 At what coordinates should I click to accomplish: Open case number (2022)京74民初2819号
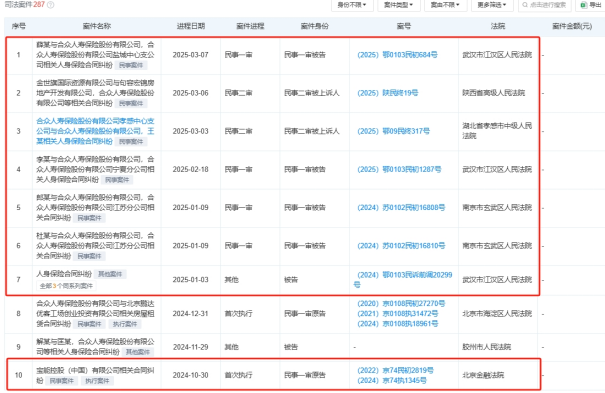(395, 370)
